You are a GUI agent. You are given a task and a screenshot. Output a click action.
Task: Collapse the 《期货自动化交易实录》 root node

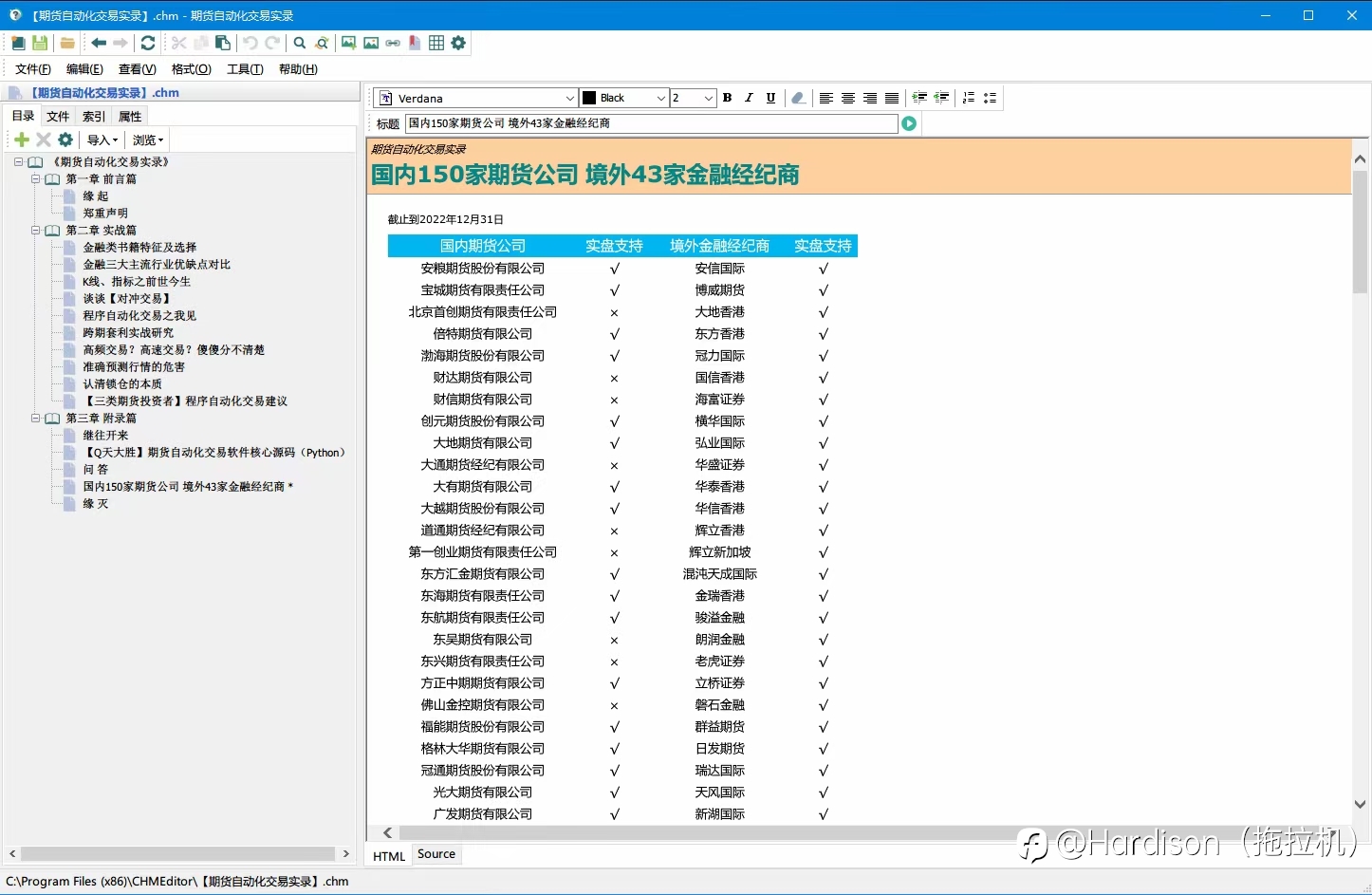(x=18, y=162)
